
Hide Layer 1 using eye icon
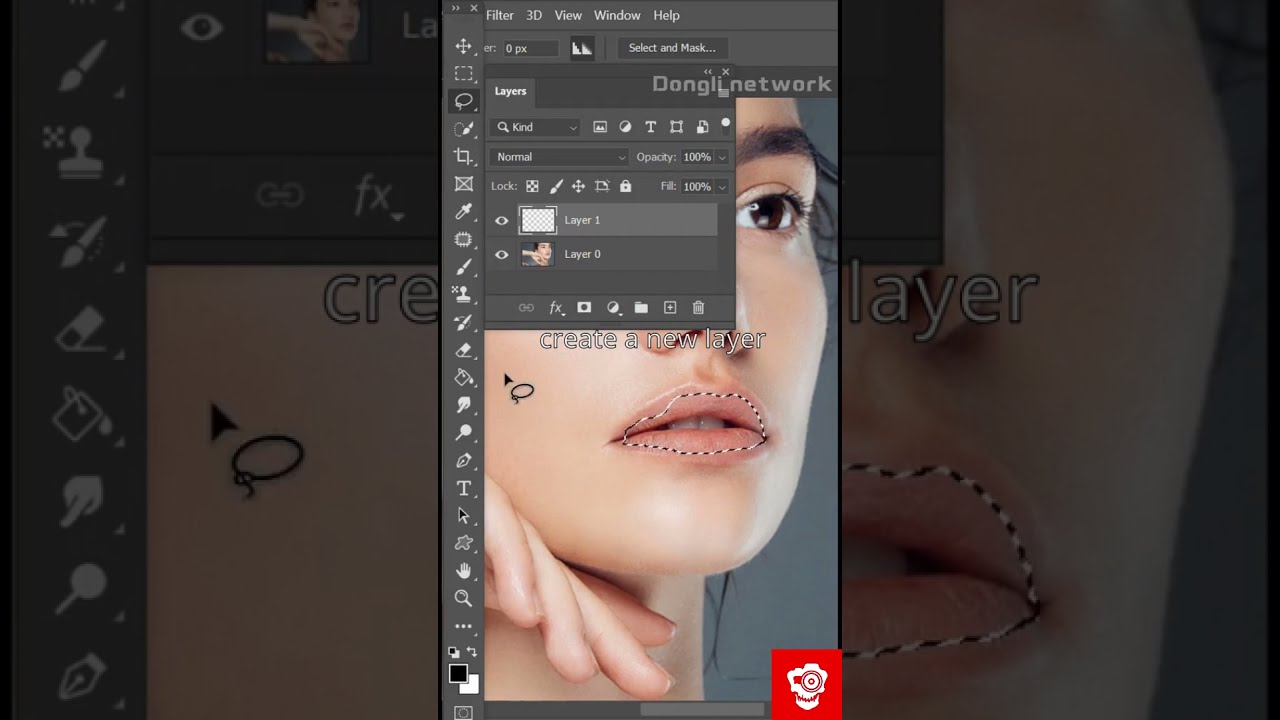[502, 220]
